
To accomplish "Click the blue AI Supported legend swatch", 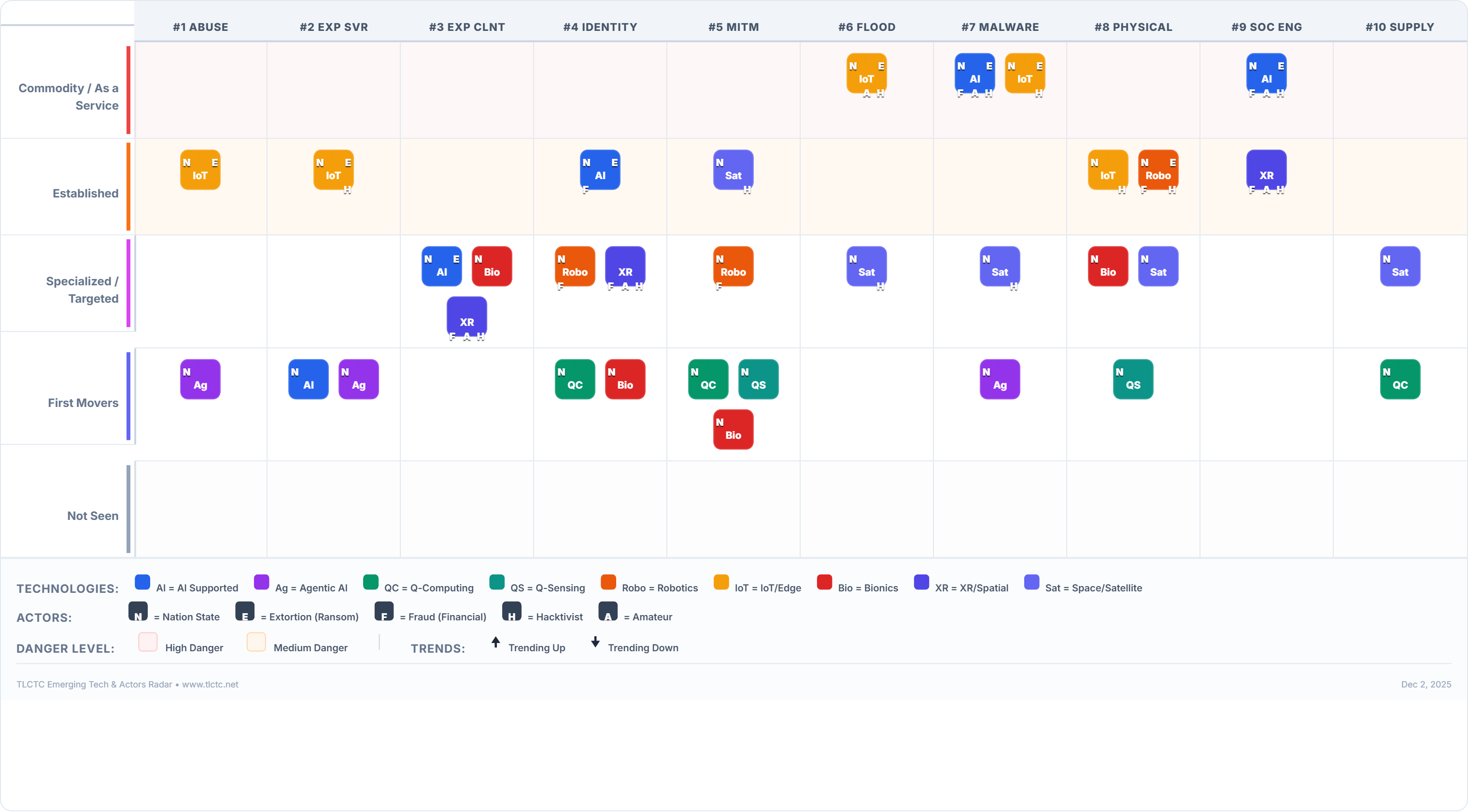I will (142, 582).
